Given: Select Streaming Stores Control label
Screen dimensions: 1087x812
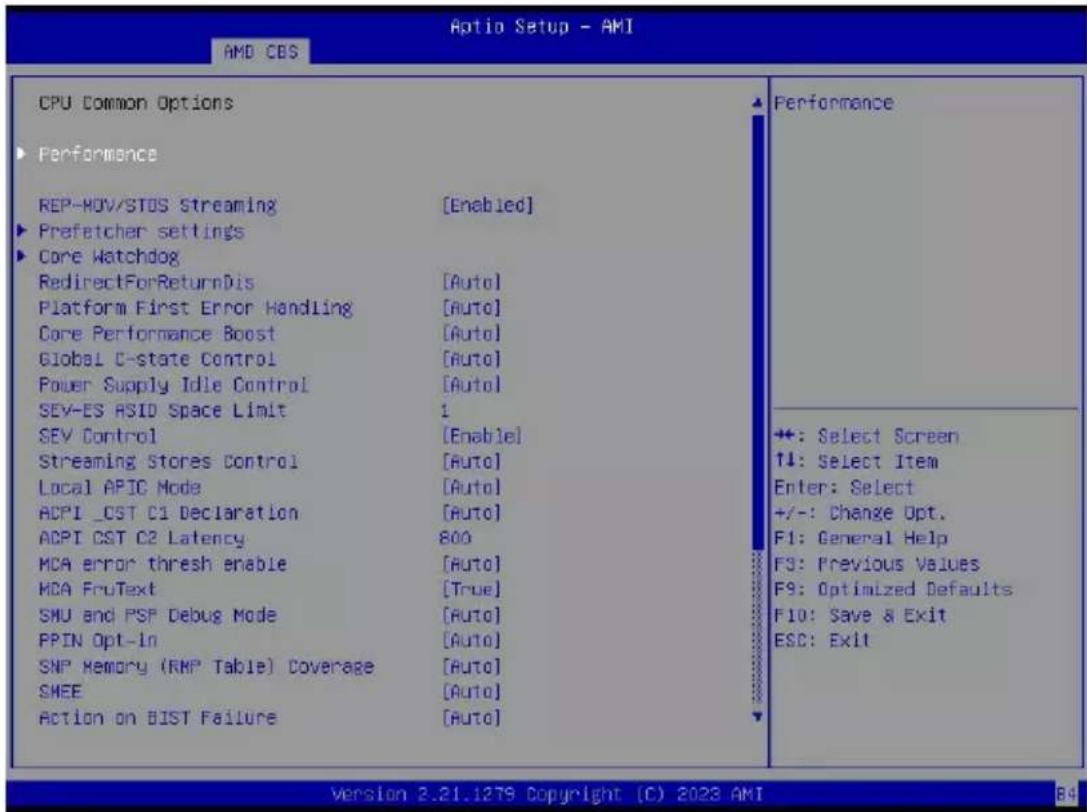Looking at the screenshot, I should tap(168, 462).
